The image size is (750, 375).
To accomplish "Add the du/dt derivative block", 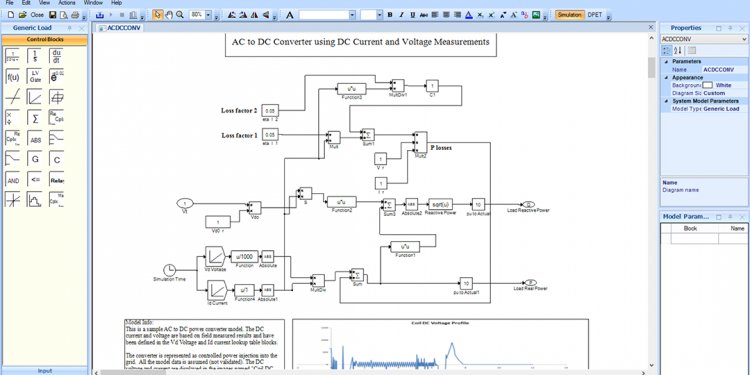I will point(56,56).
